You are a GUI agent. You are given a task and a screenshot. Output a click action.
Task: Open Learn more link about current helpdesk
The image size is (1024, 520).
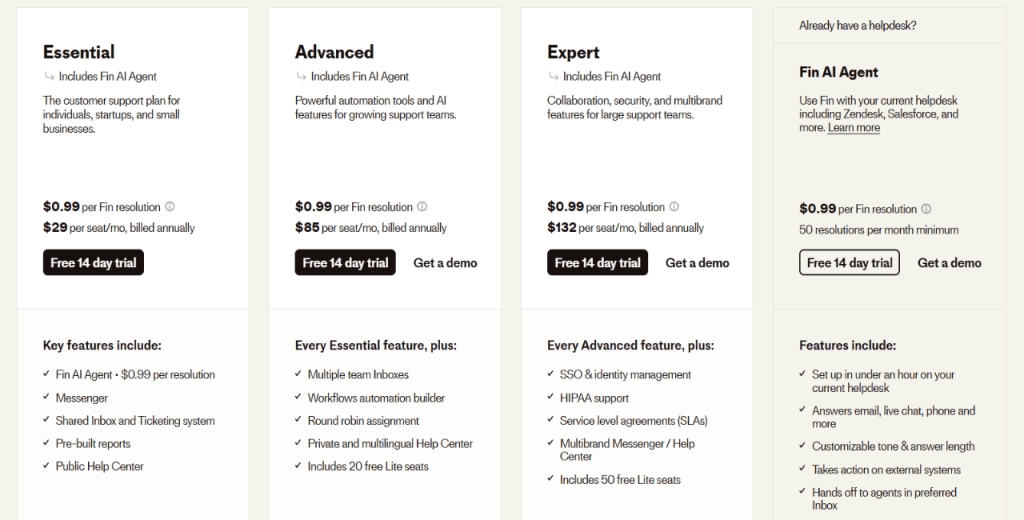(854, 128)
